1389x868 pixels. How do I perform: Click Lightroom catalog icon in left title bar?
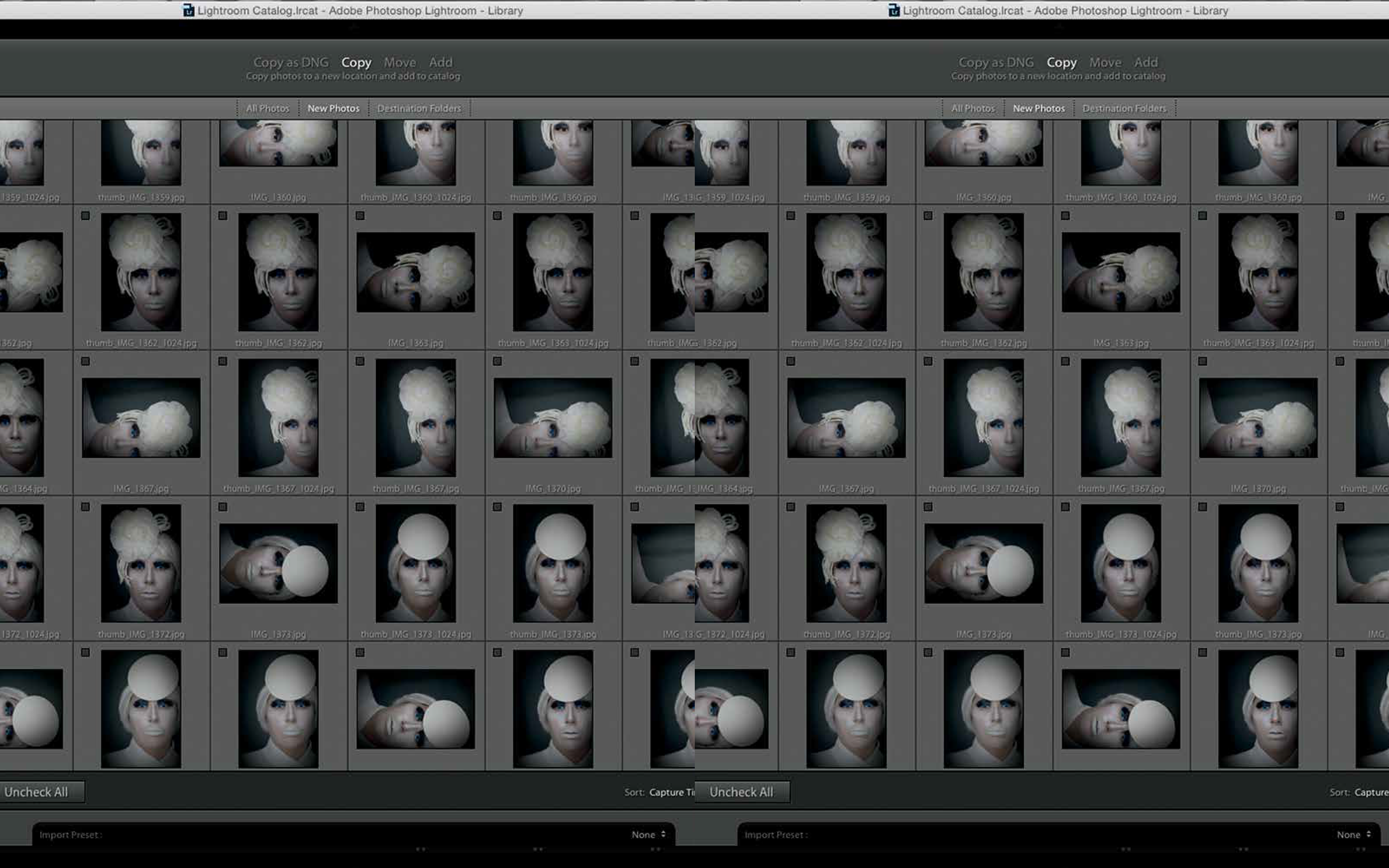coord(188,10)
